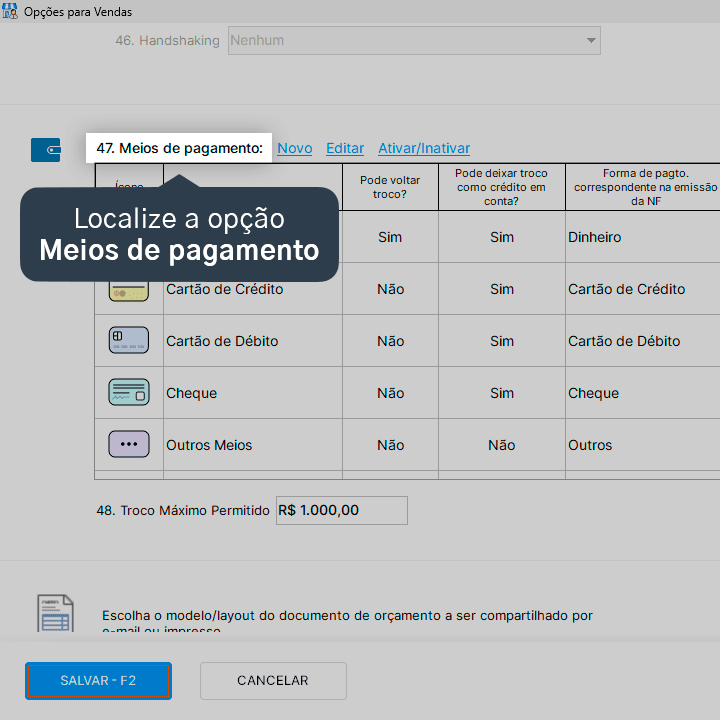
Task: Click the CANCELAR button
Action: point(273,681)
